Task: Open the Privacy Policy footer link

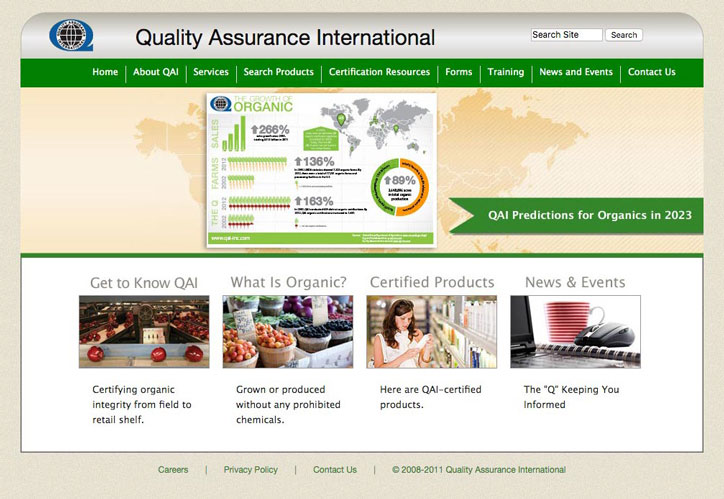Action: point(251,470)
